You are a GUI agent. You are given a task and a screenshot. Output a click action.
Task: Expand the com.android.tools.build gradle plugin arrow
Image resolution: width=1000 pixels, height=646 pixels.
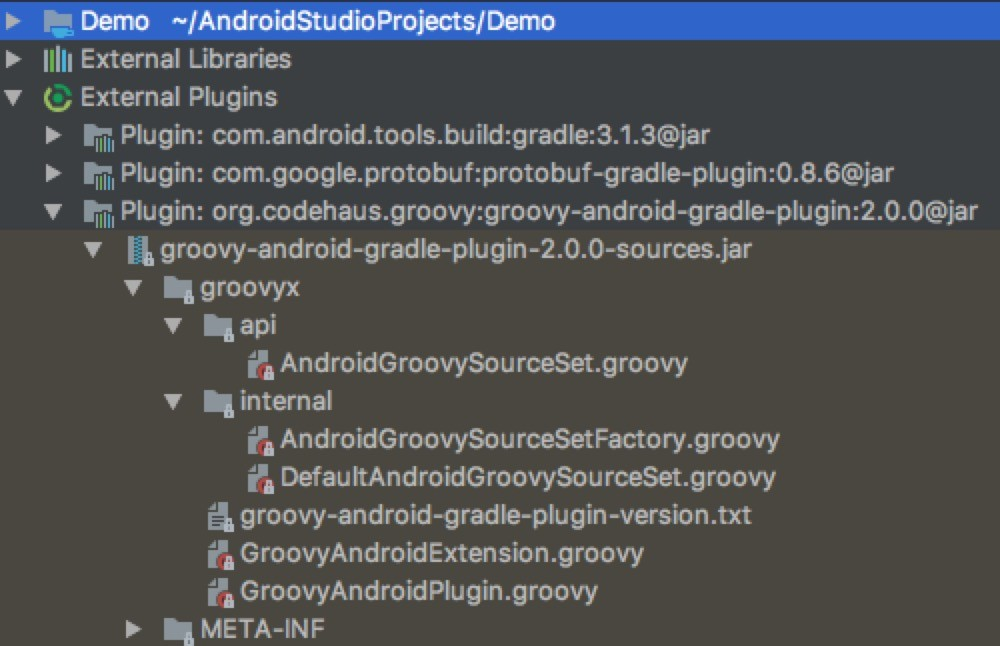[53, 135]
